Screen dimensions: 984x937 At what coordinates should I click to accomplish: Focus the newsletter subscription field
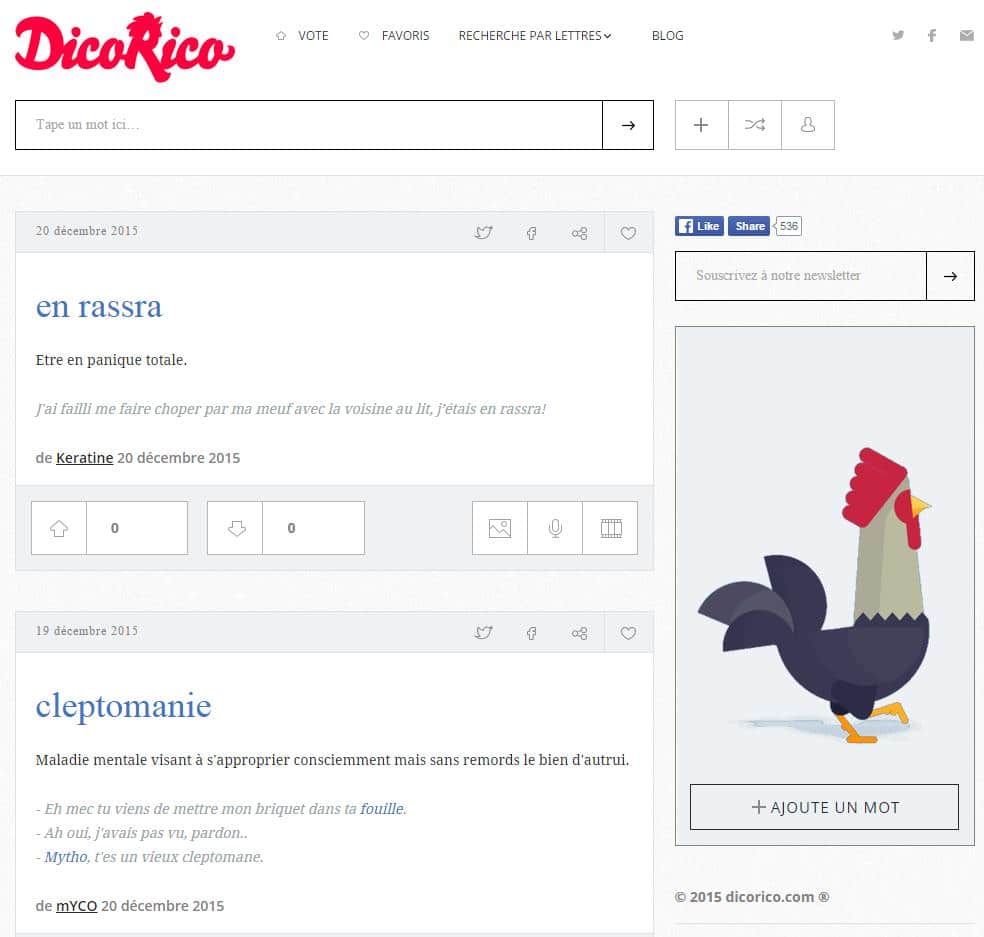801,276
